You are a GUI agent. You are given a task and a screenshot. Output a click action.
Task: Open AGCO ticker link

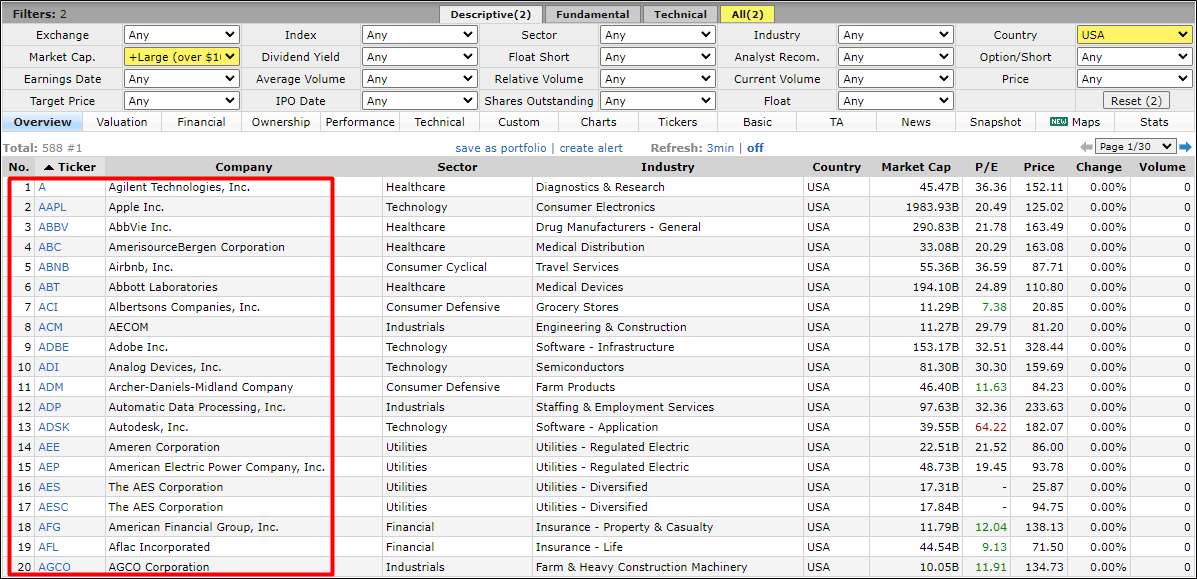click(x=53, y=567)
